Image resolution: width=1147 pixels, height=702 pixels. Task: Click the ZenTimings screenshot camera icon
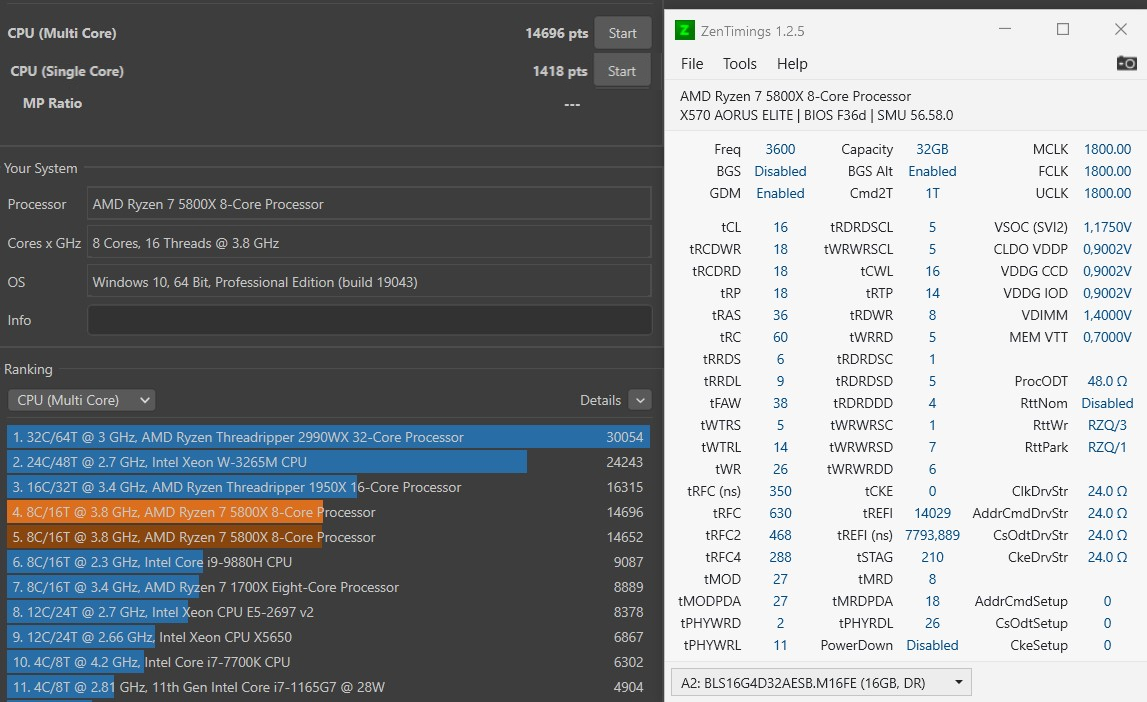tap(1127, 64)
